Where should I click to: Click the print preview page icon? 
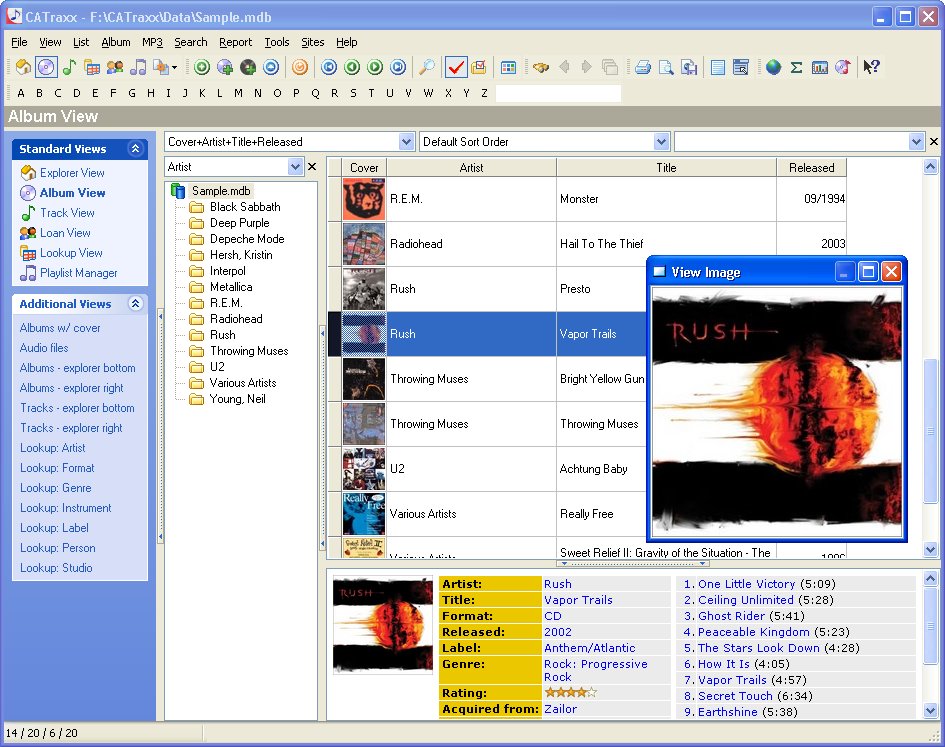[x=666, y=67]
